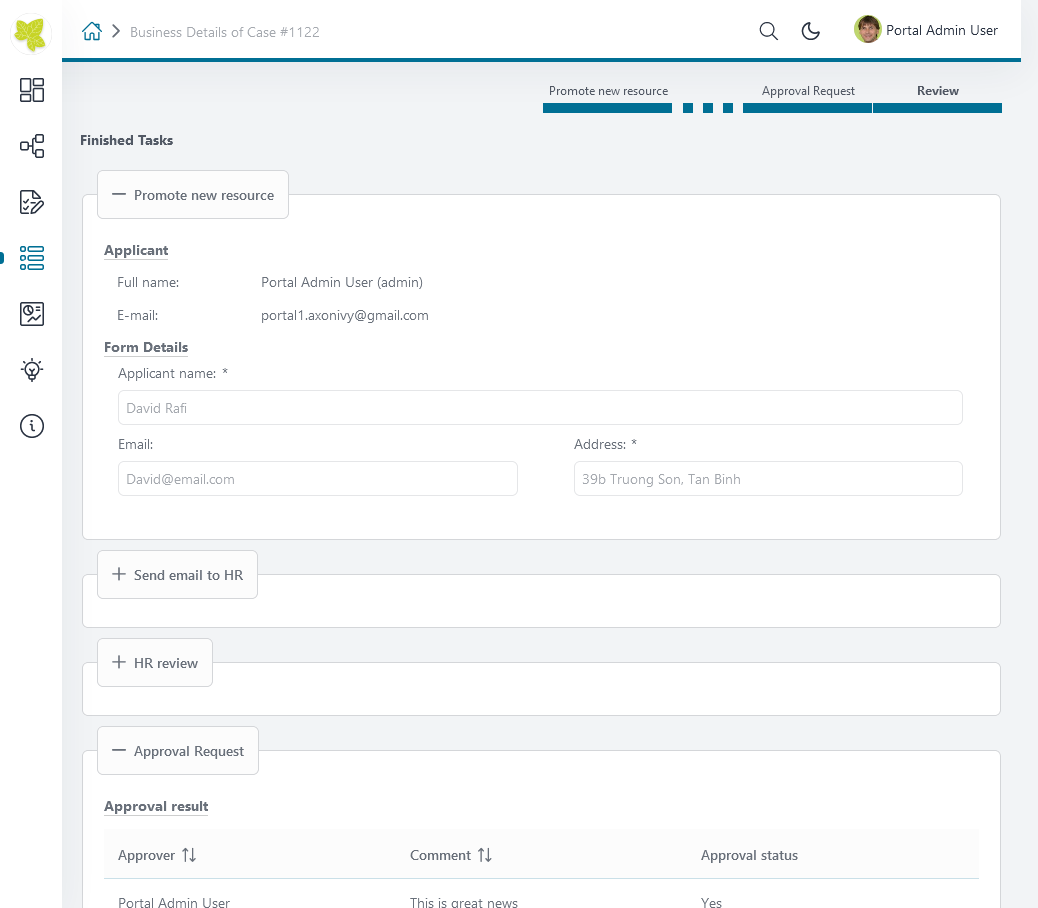Click the Applicant name field David Rafi
Screen dimensions: 1038x908
(540, 408)
